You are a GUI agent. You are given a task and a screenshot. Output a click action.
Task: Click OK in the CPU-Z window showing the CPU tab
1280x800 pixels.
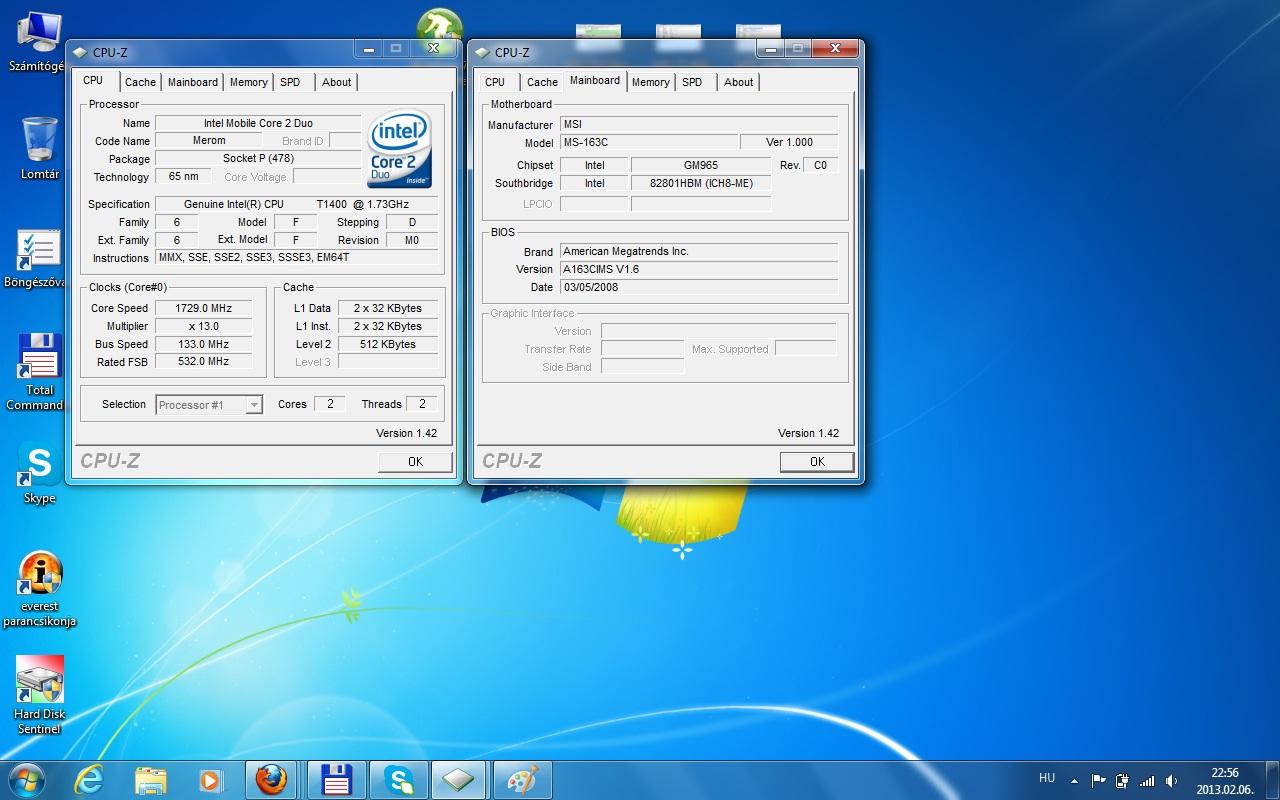415,462
